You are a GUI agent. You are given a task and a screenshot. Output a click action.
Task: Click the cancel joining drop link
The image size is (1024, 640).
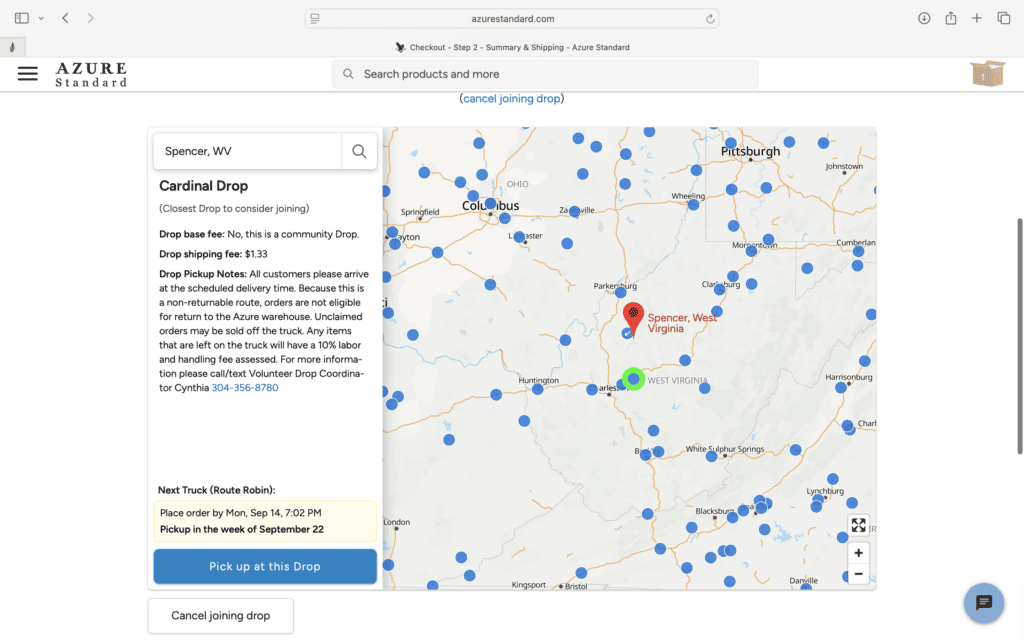click(x=511, y=99)
